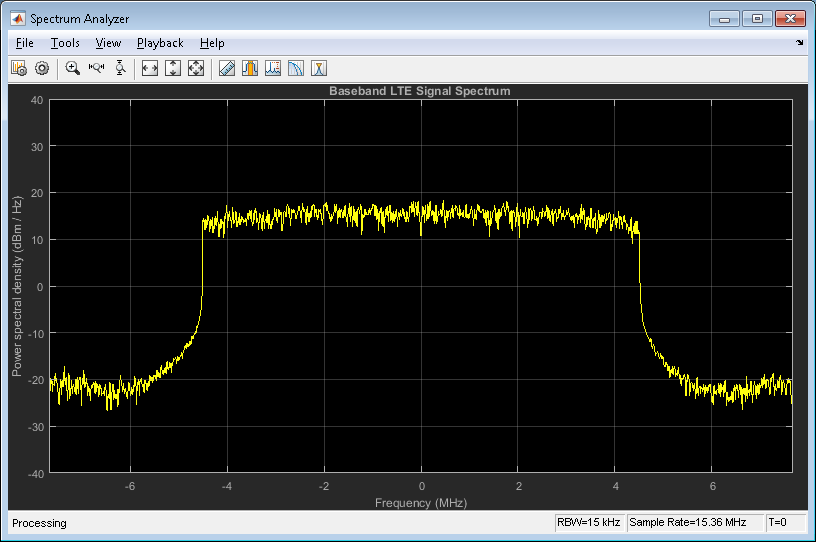Maximize the Spectrum Analyzer window
Screen dimensions: 816x542
tap(757, 19)
